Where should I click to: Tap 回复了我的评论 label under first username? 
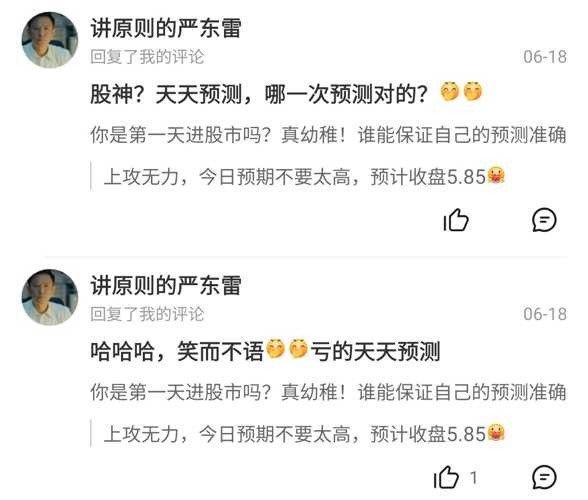coord(147,57)
